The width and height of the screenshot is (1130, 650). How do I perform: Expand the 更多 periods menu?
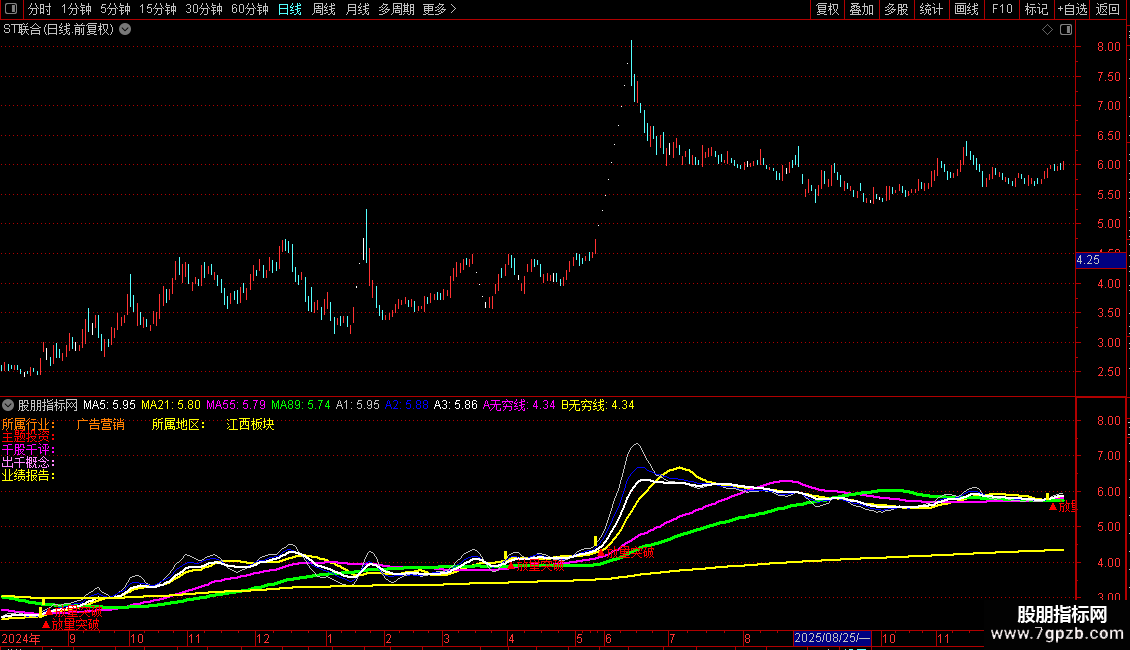point(440,9)
